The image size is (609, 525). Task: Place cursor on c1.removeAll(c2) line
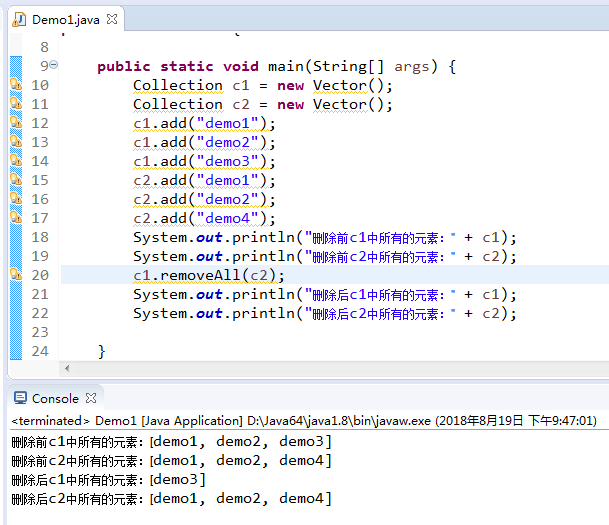[x=209, y=275]
